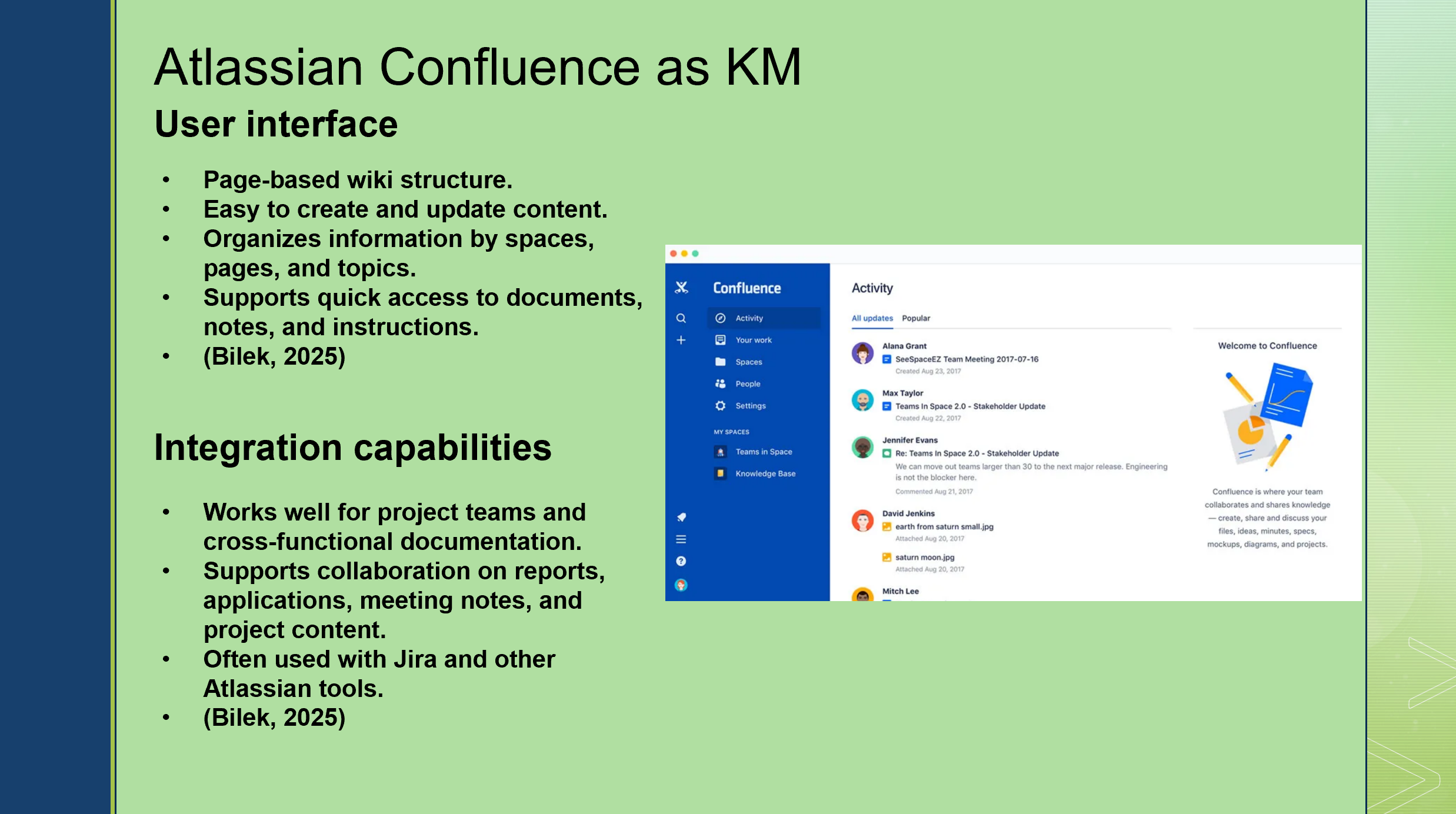Screen dimensions: 1456x814
Task: Click Alana Grant's avatar
Action: [x=862, y=353]
